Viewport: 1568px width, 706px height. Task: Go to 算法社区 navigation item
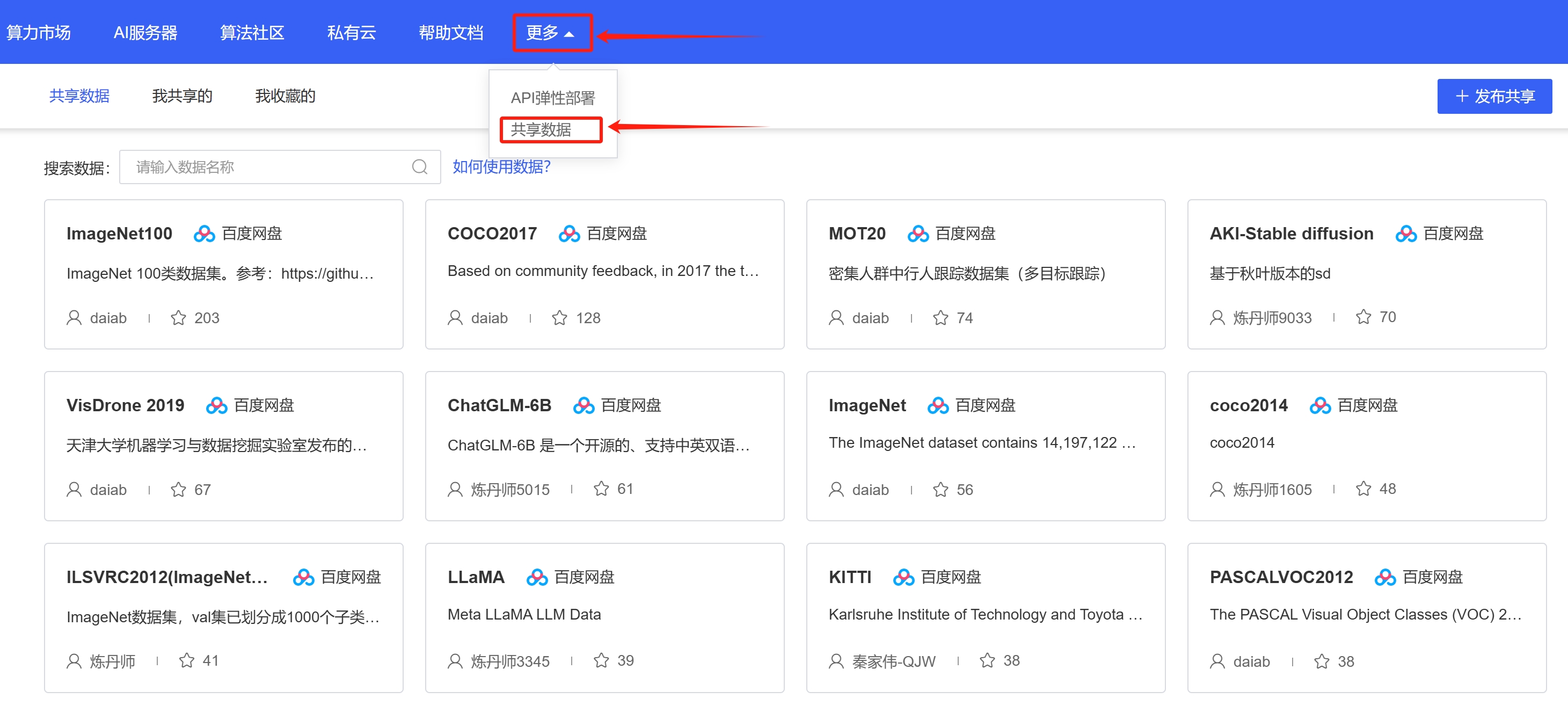pyautogui.click(x=252, y=33)
